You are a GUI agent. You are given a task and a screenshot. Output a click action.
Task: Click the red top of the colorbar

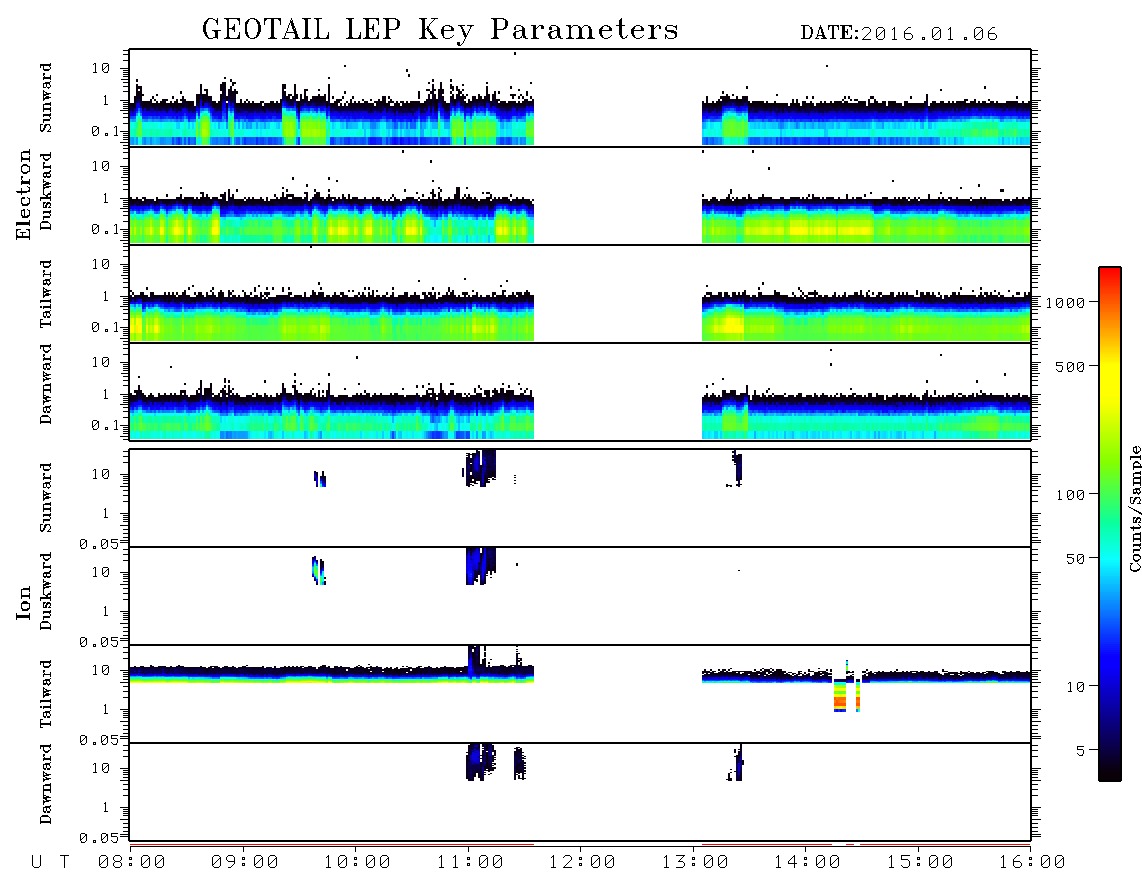pos(1110,275)
